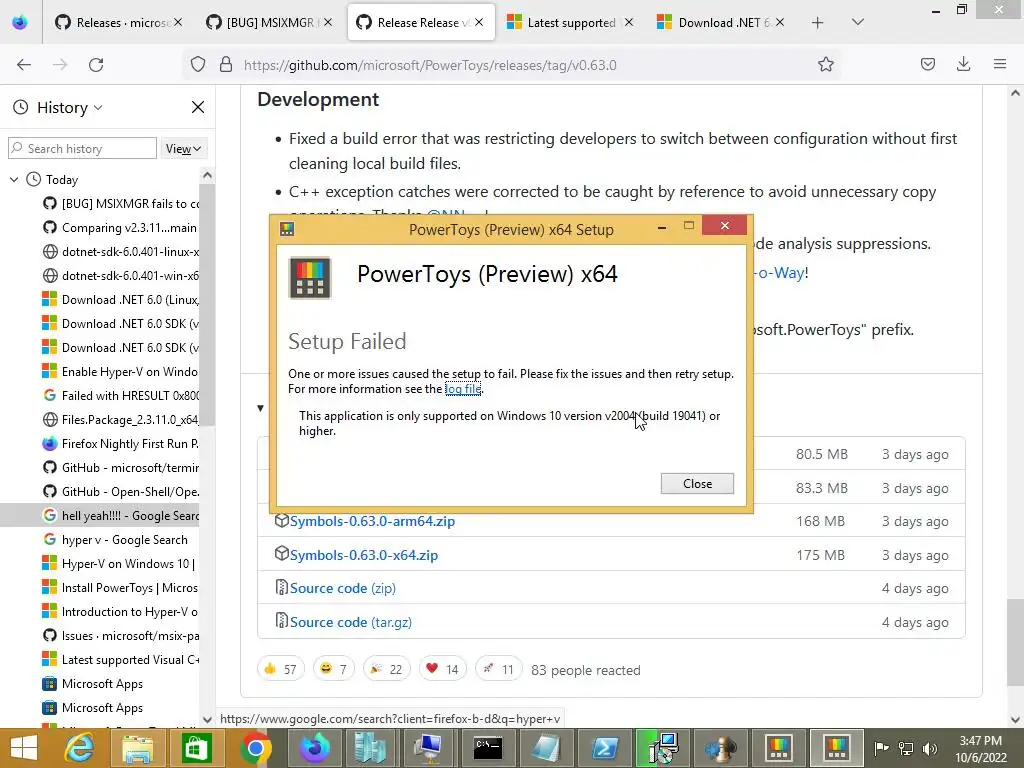Open the Save to Pocket icon
1024x768 pixels.
[927, 64]
